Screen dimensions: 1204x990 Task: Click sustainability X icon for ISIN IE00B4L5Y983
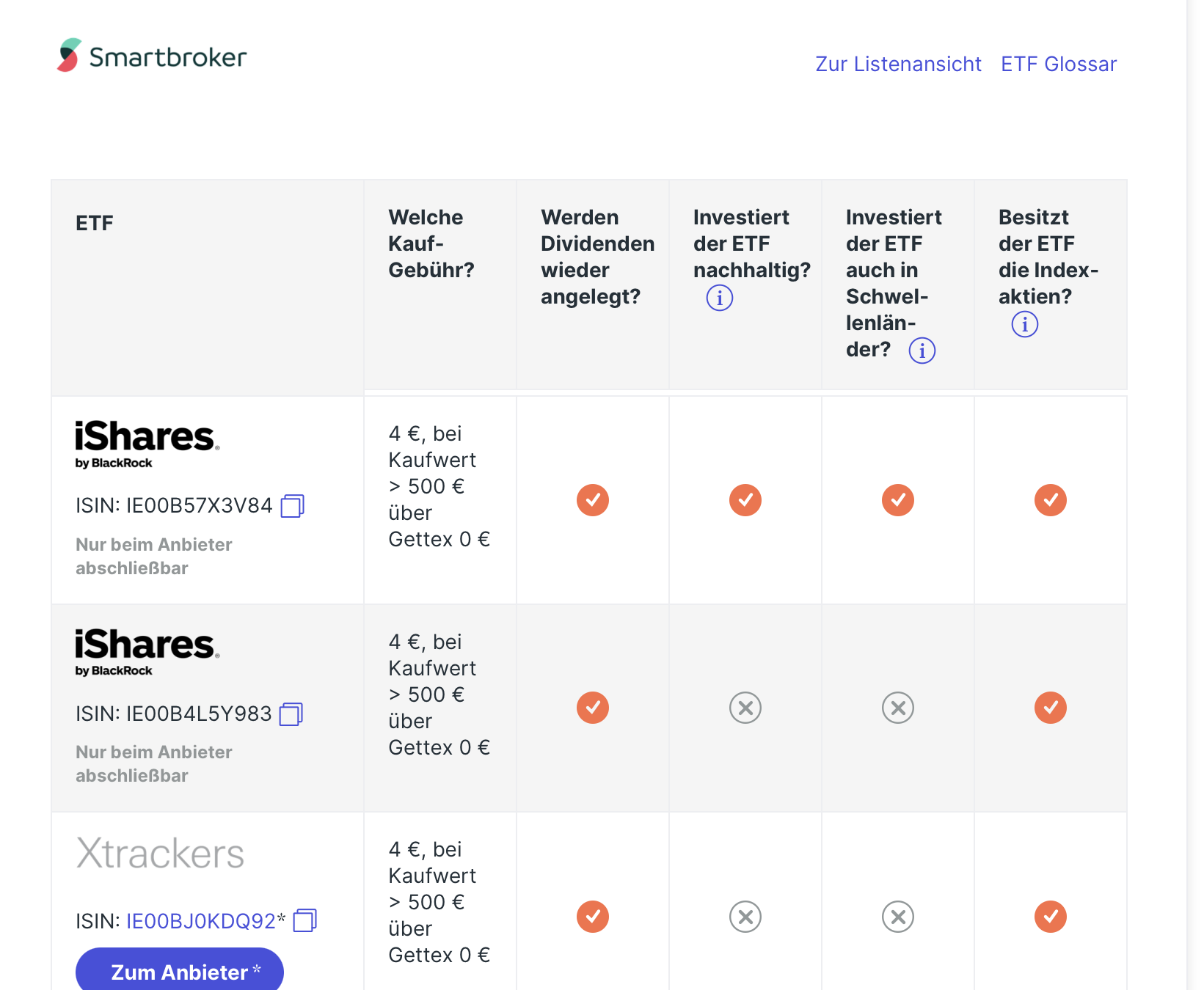[745, 708]
